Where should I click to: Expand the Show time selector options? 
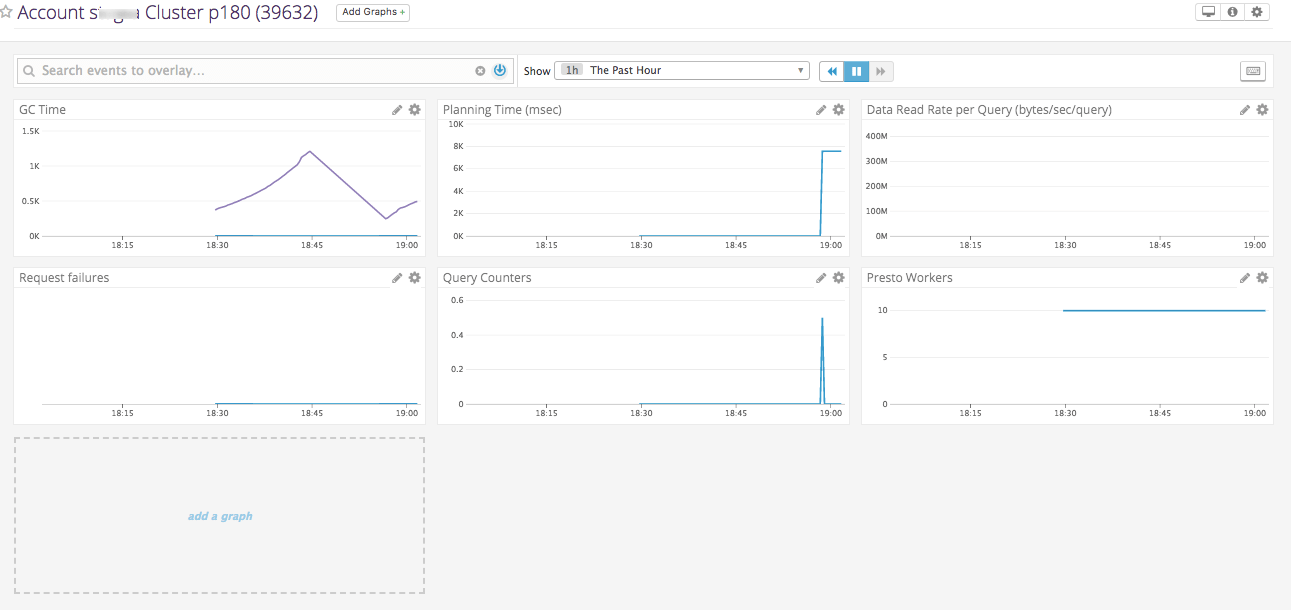coord(798,70)
